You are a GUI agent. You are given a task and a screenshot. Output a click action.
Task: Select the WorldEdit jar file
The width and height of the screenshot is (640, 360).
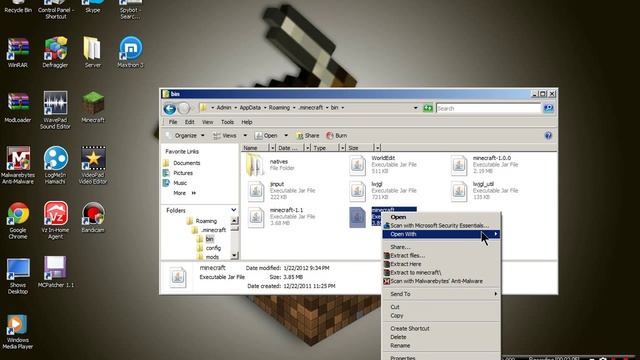point(383,164)
